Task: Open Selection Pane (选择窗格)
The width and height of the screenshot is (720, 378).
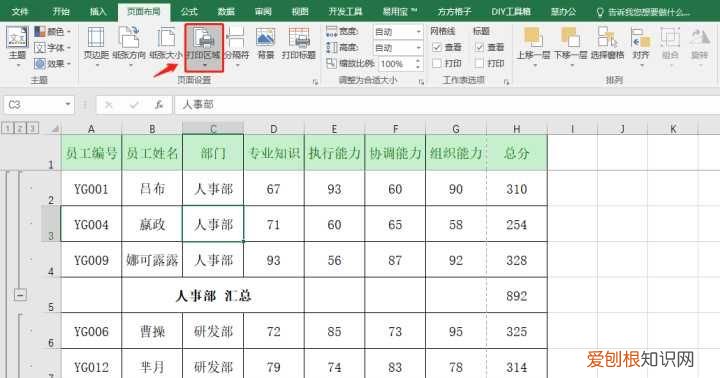Action: [607, 44]
